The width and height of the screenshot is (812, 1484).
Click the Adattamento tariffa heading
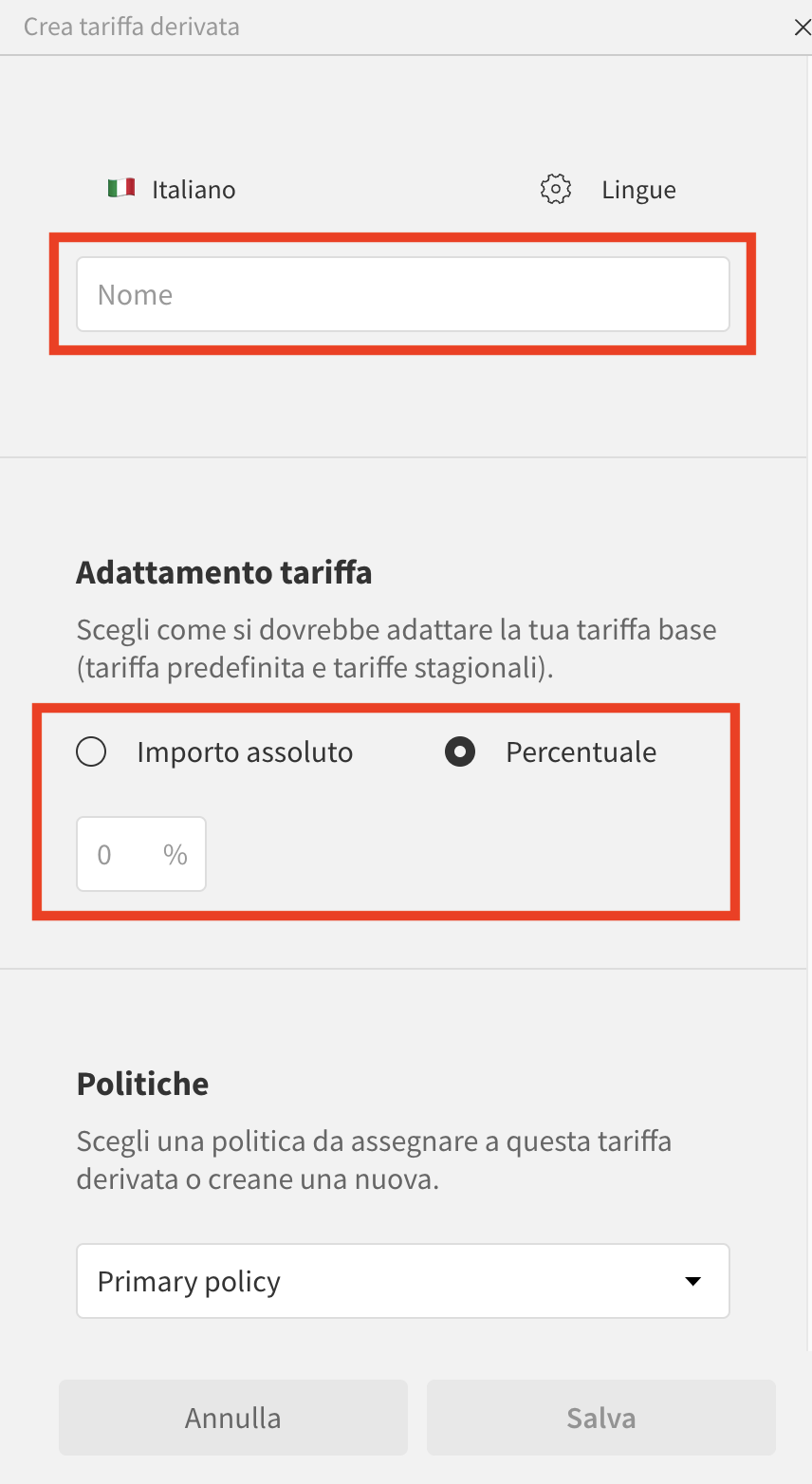[x=224, y=573]
